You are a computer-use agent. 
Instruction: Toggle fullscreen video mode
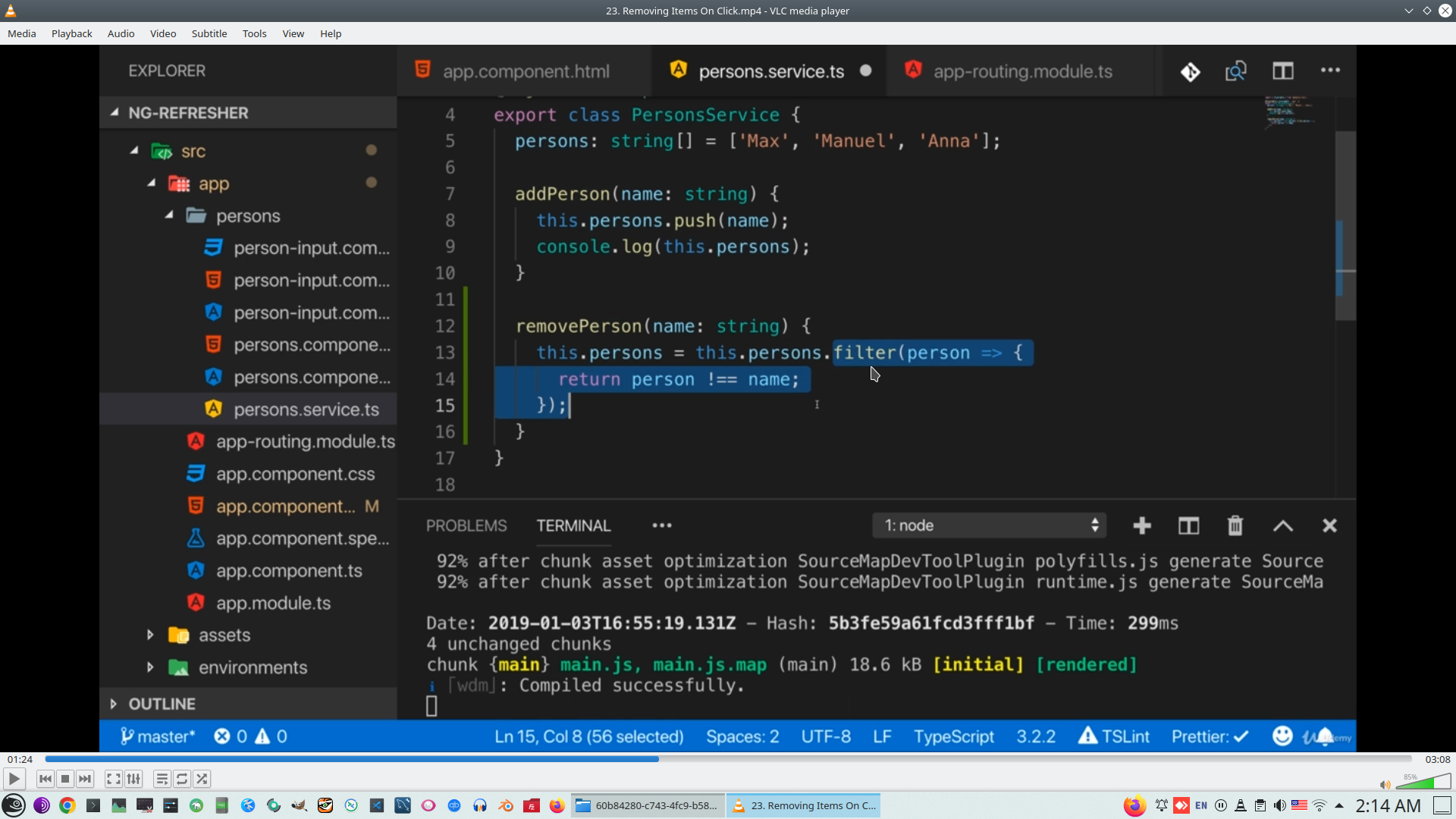(113, 779)
